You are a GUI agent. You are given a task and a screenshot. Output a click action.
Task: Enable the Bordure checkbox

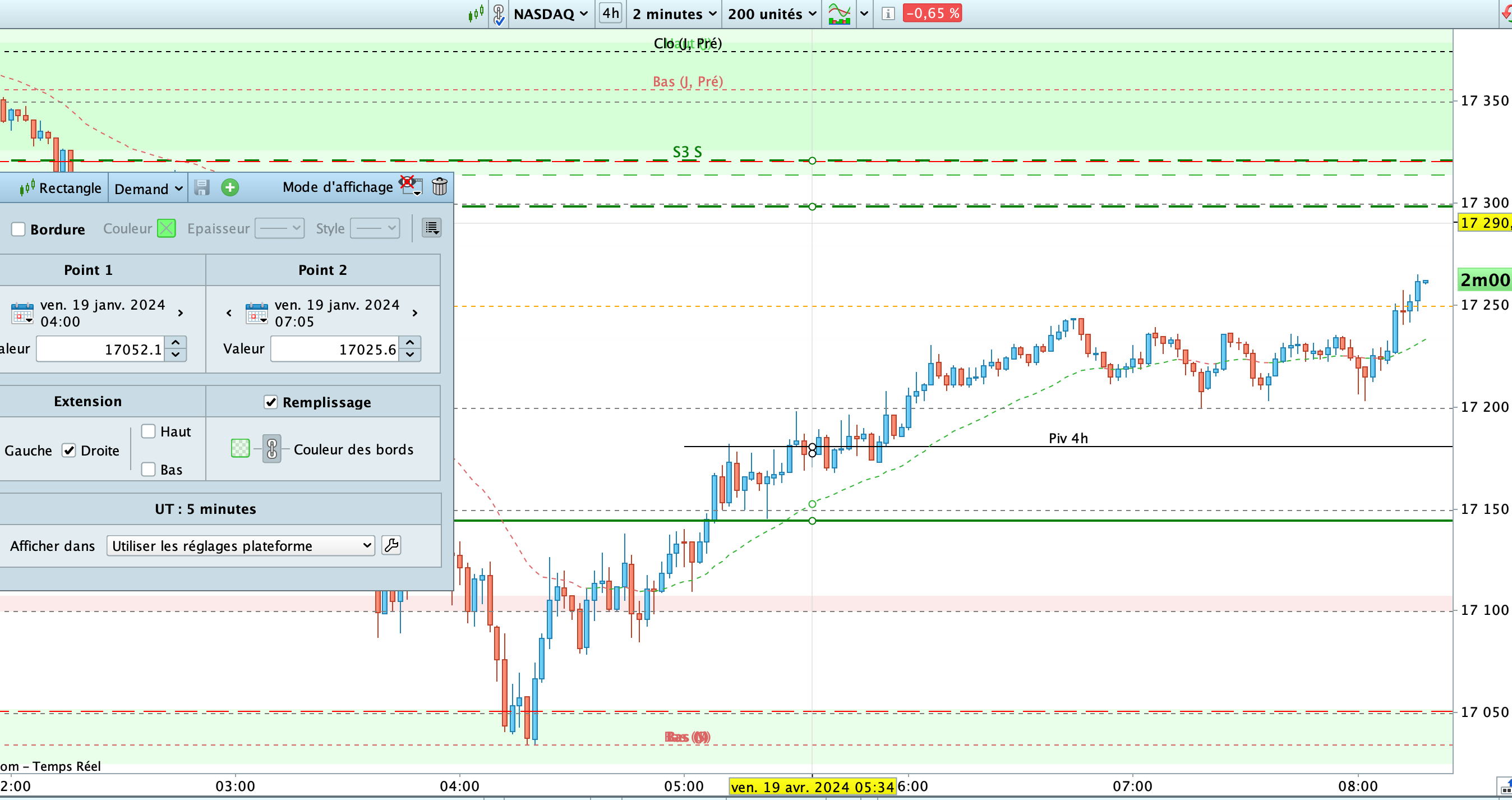coord(19,229)
